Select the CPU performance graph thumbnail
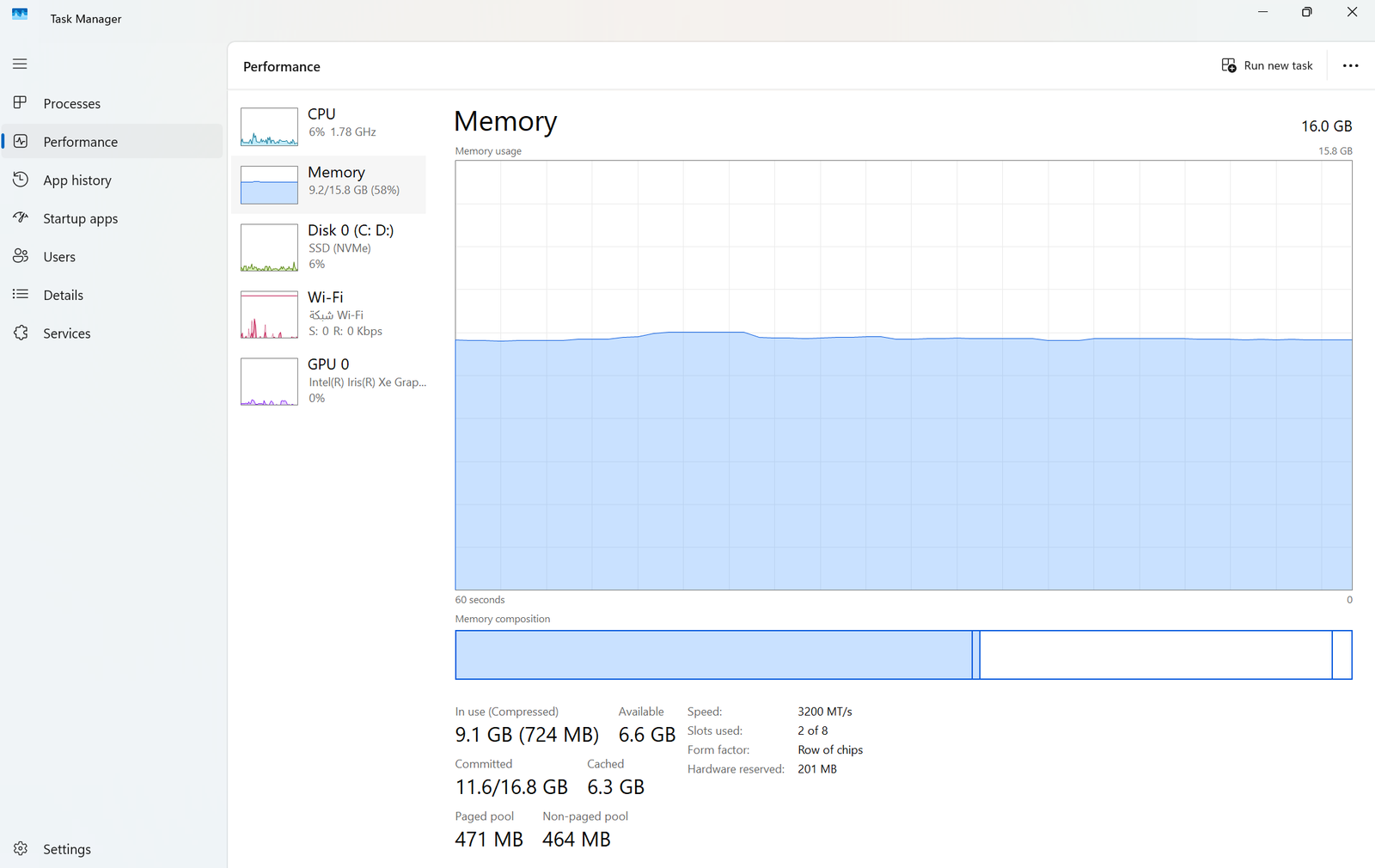Screen dimensions: 1375x868 (269, 126)
